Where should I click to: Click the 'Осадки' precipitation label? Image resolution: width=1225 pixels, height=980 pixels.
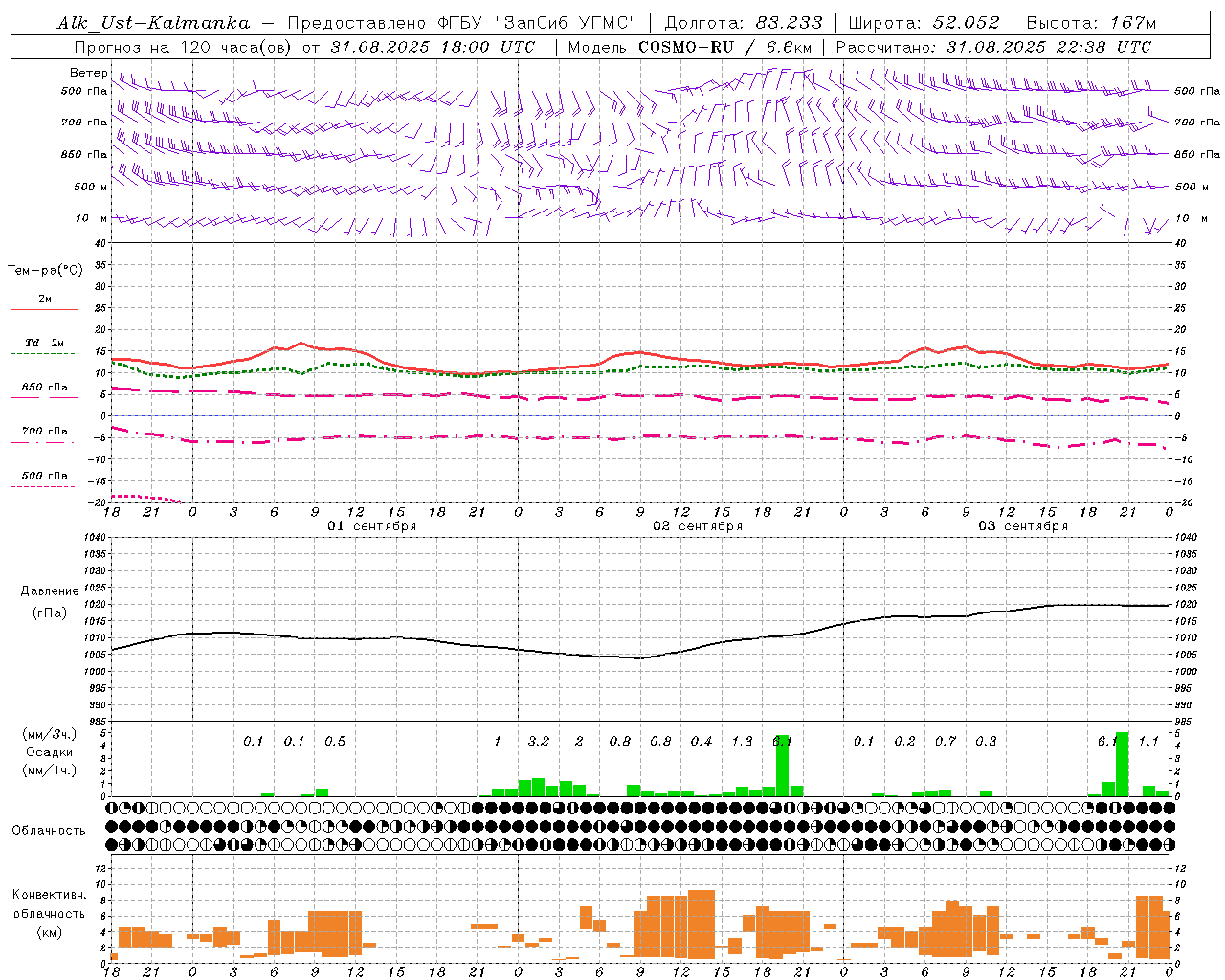[49, 752]
